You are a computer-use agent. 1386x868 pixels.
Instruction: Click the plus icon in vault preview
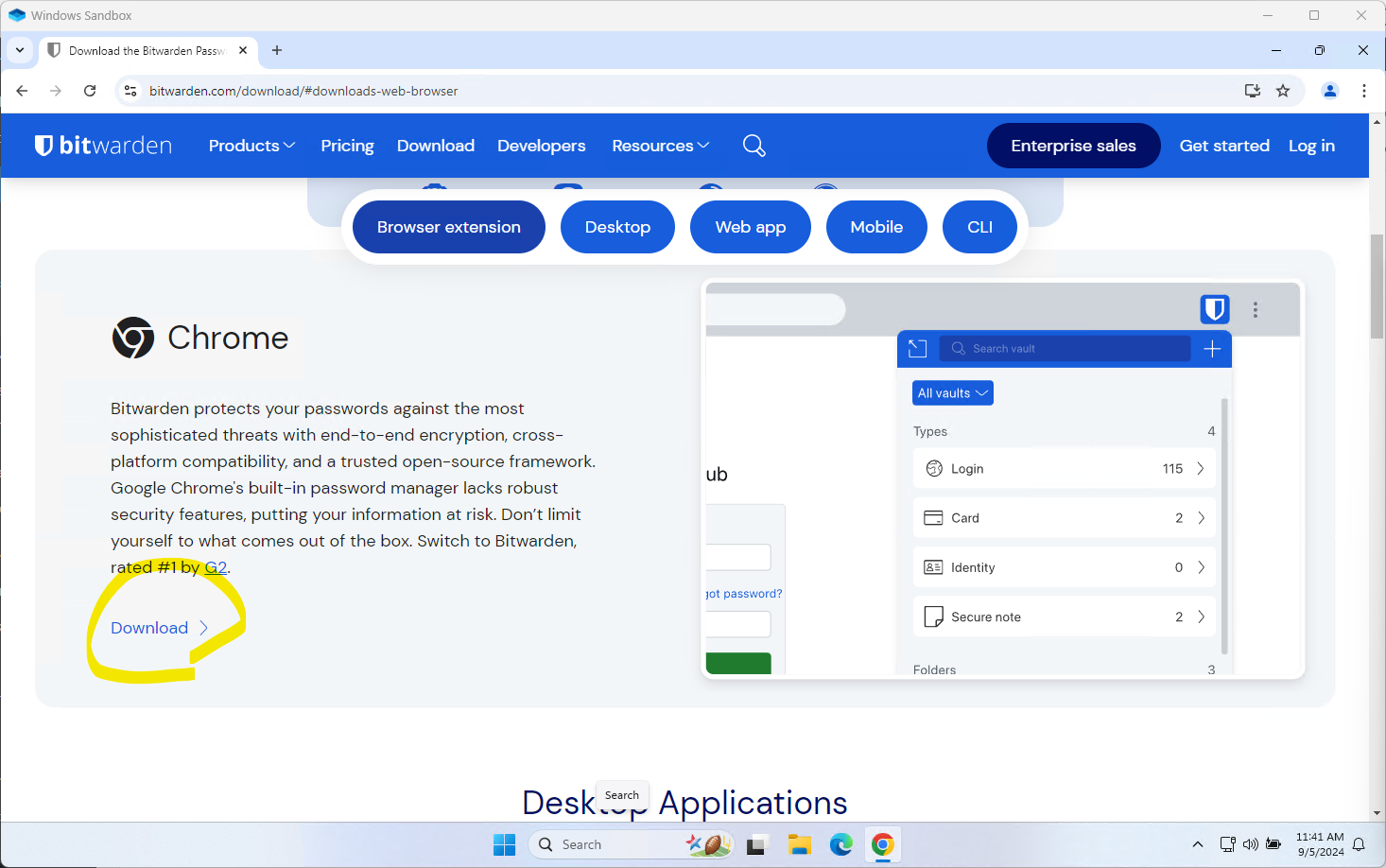click(x=1212, y=349)
